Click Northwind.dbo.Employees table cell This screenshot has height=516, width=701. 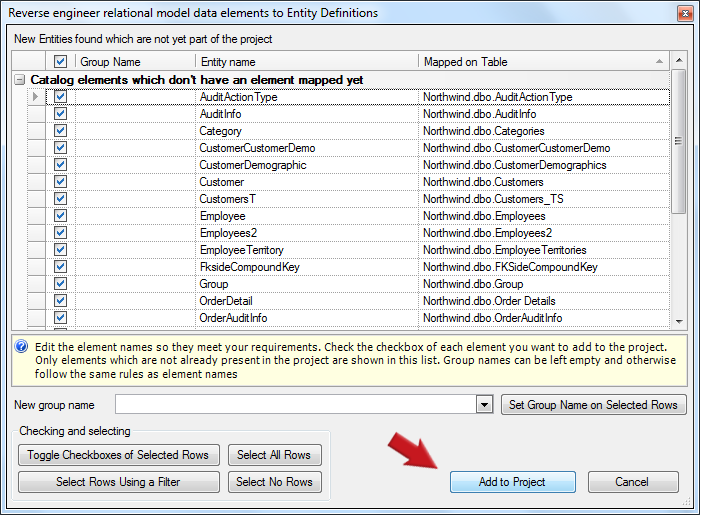pos(544,216)
